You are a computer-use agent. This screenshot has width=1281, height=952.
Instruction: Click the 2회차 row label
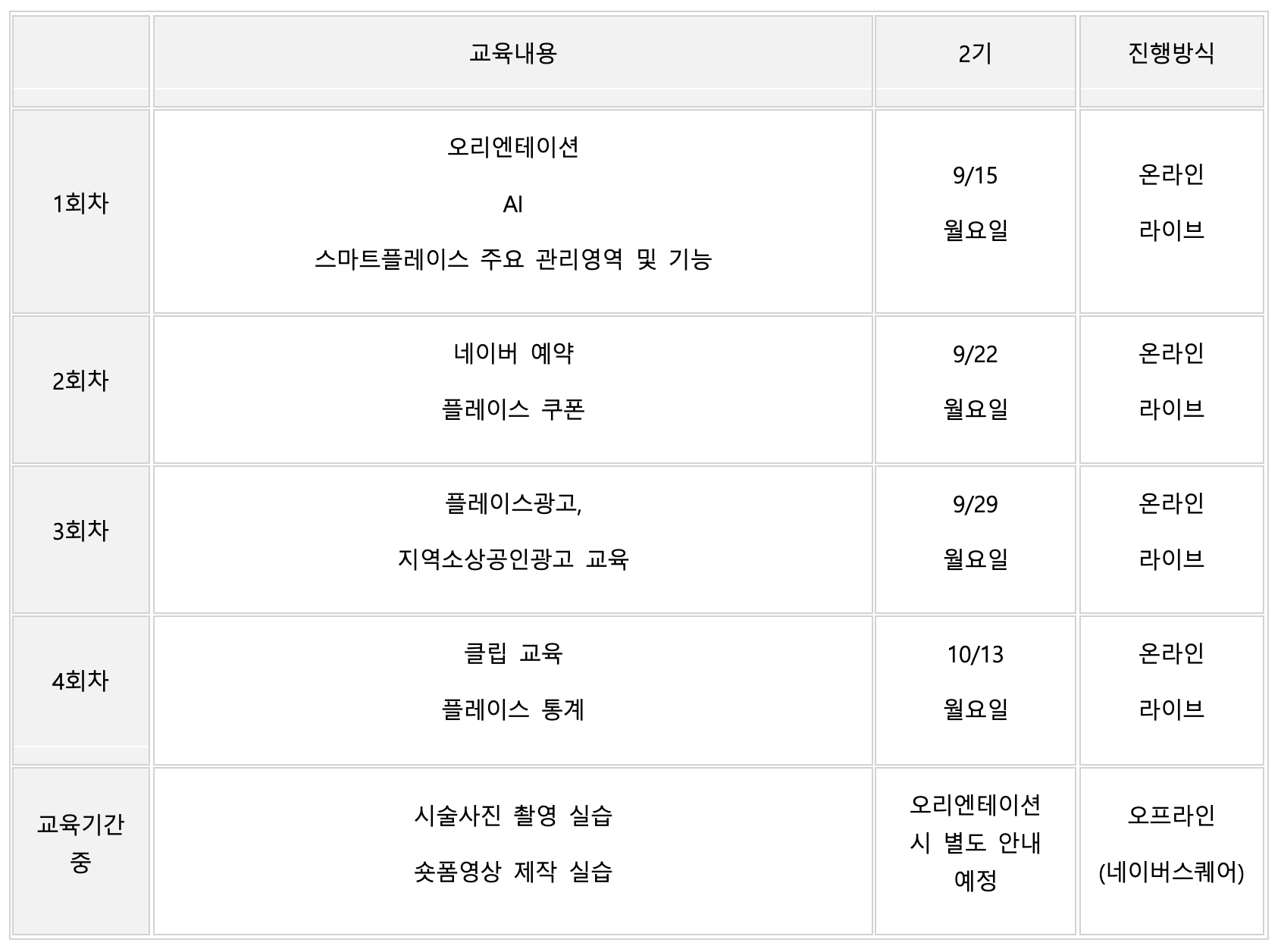(x=80, y=380)
